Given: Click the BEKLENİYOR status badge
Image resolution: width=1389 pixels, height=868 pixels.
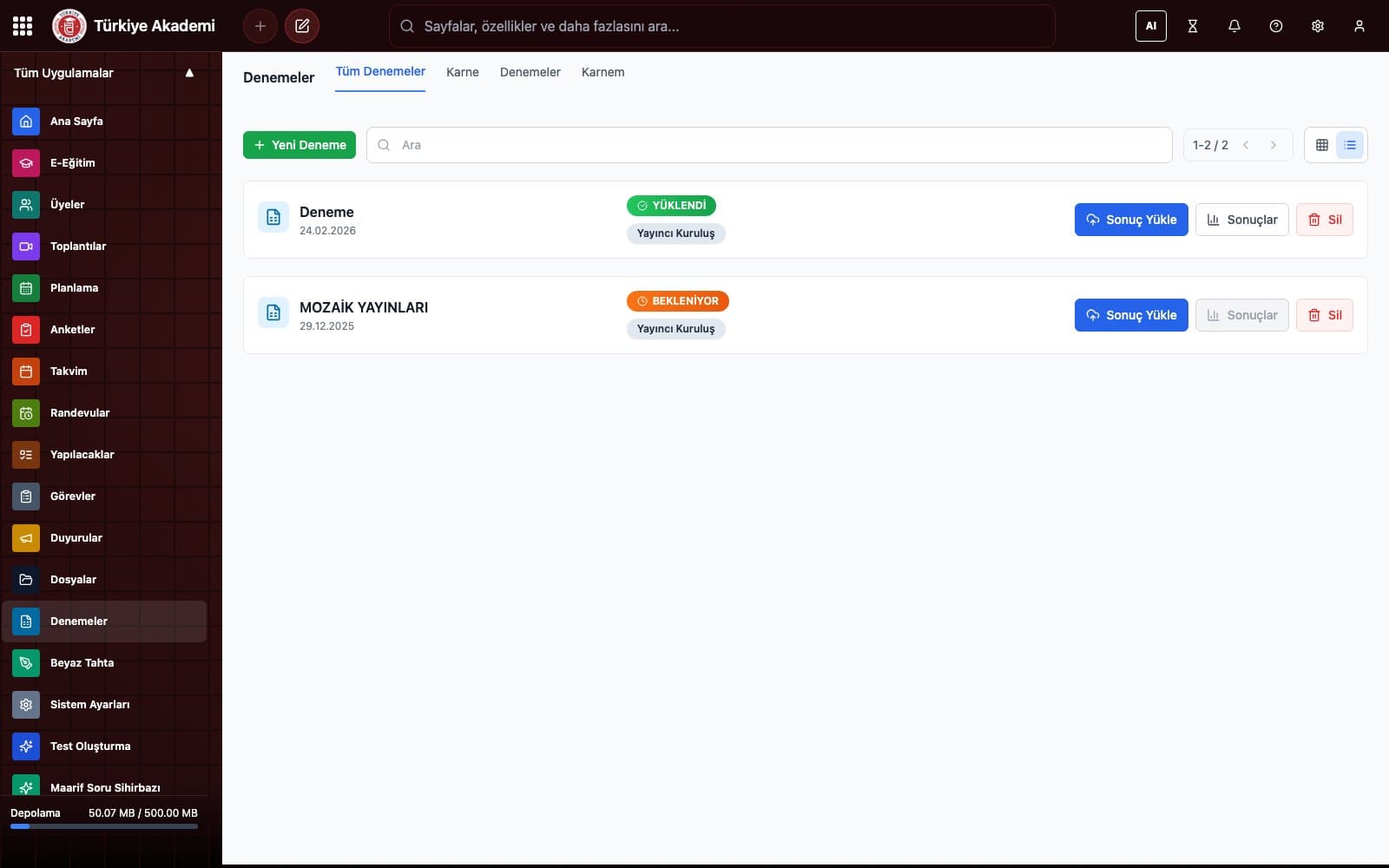Looking at the screenshot, I should (x=678, y=301).
